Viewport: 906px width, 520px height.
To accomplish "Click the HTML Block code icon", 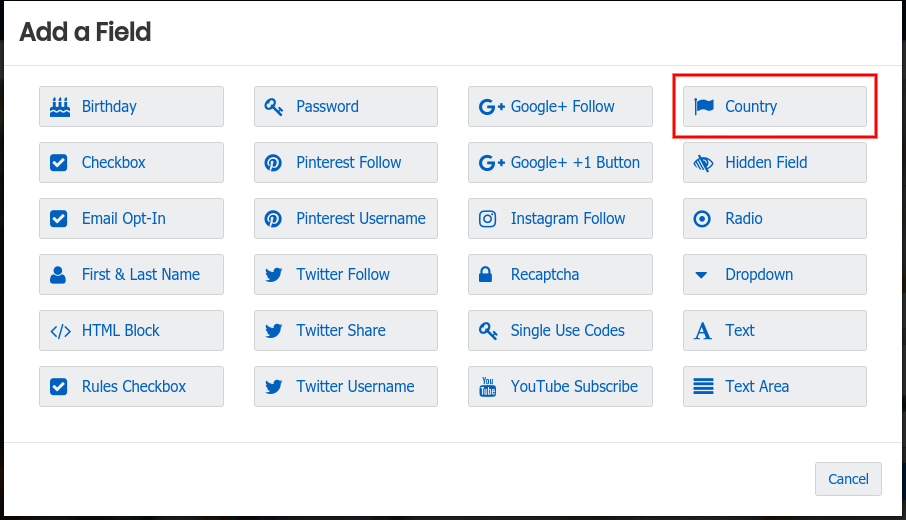I will point(59,330).
